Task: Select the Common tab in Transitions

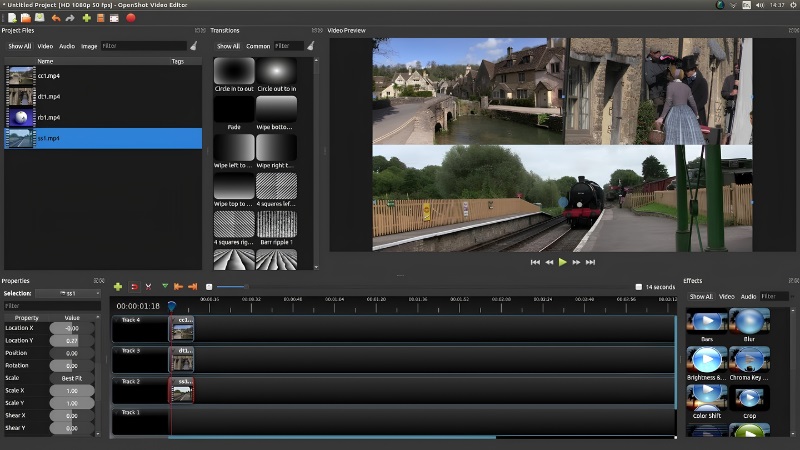Action: point(258,46)
